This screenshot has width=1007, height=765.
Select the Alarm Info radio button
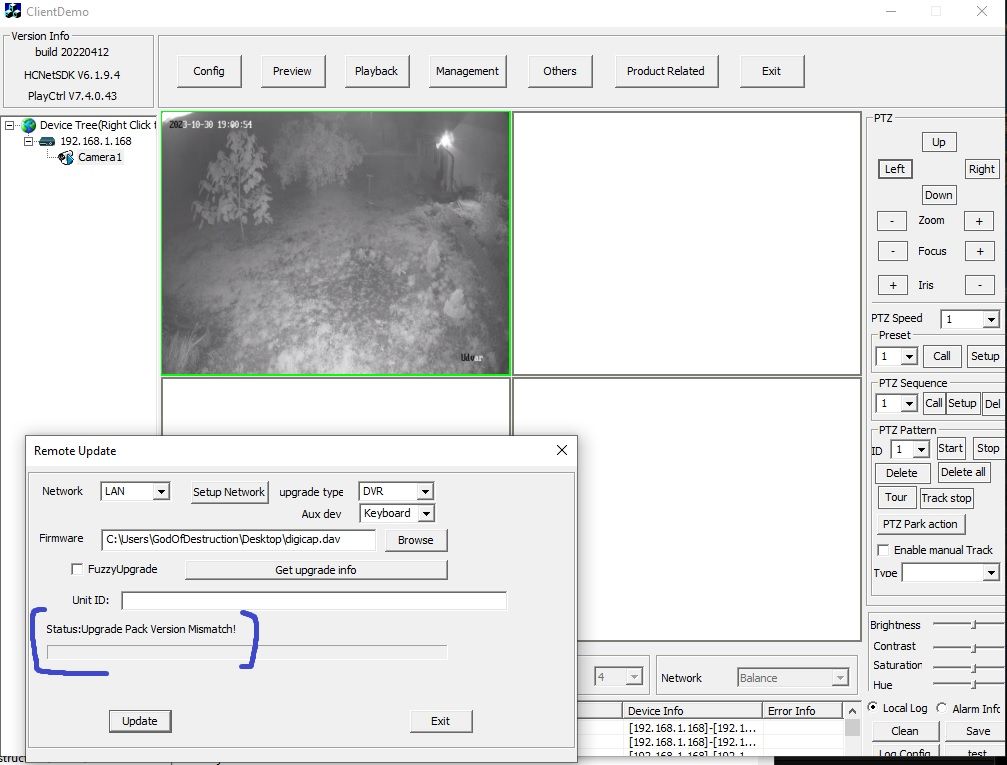[x=941, y=708]
